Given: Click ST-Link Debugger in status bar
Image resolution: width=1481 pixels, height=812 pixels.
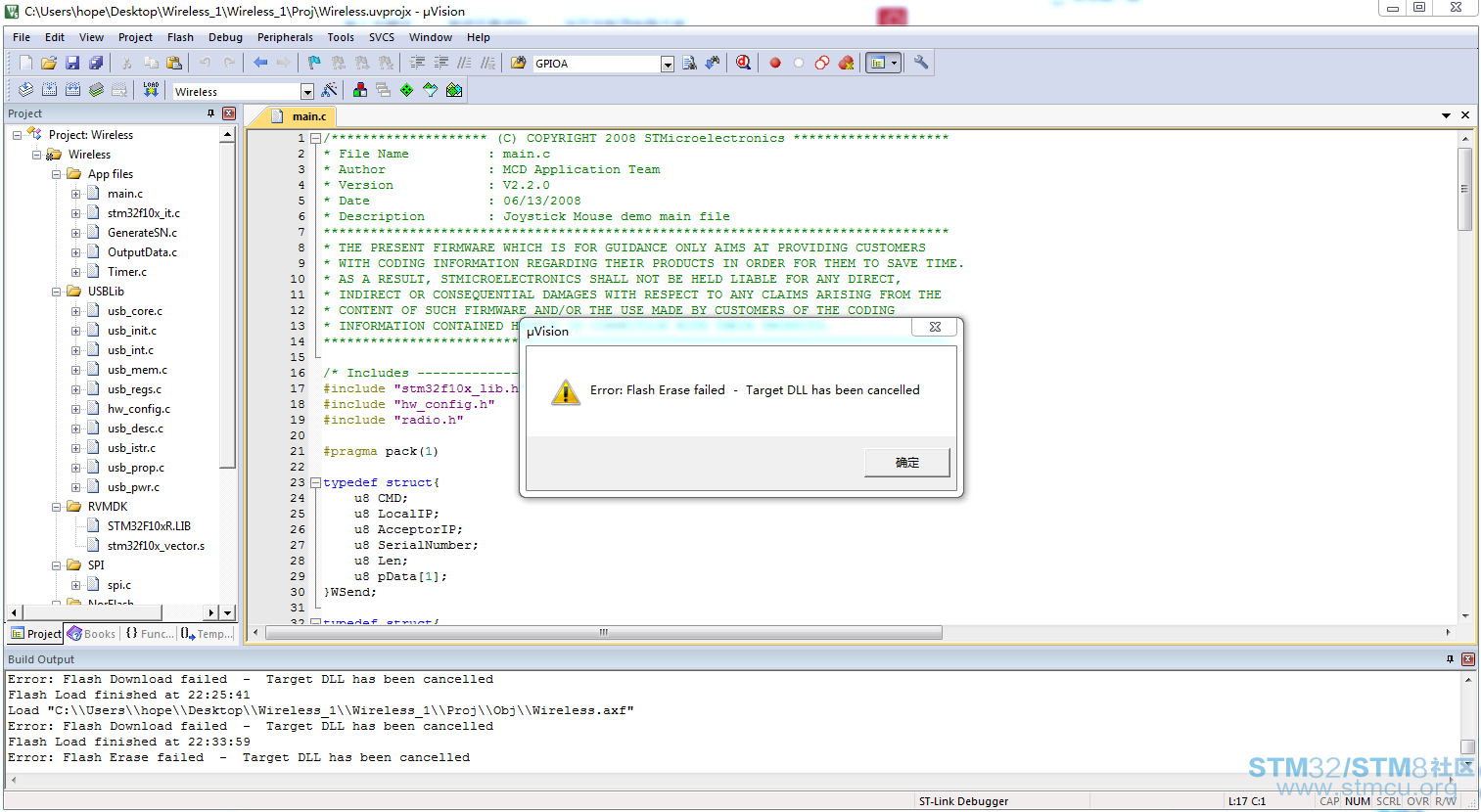Looking at the screenshot, I should 963,801.
